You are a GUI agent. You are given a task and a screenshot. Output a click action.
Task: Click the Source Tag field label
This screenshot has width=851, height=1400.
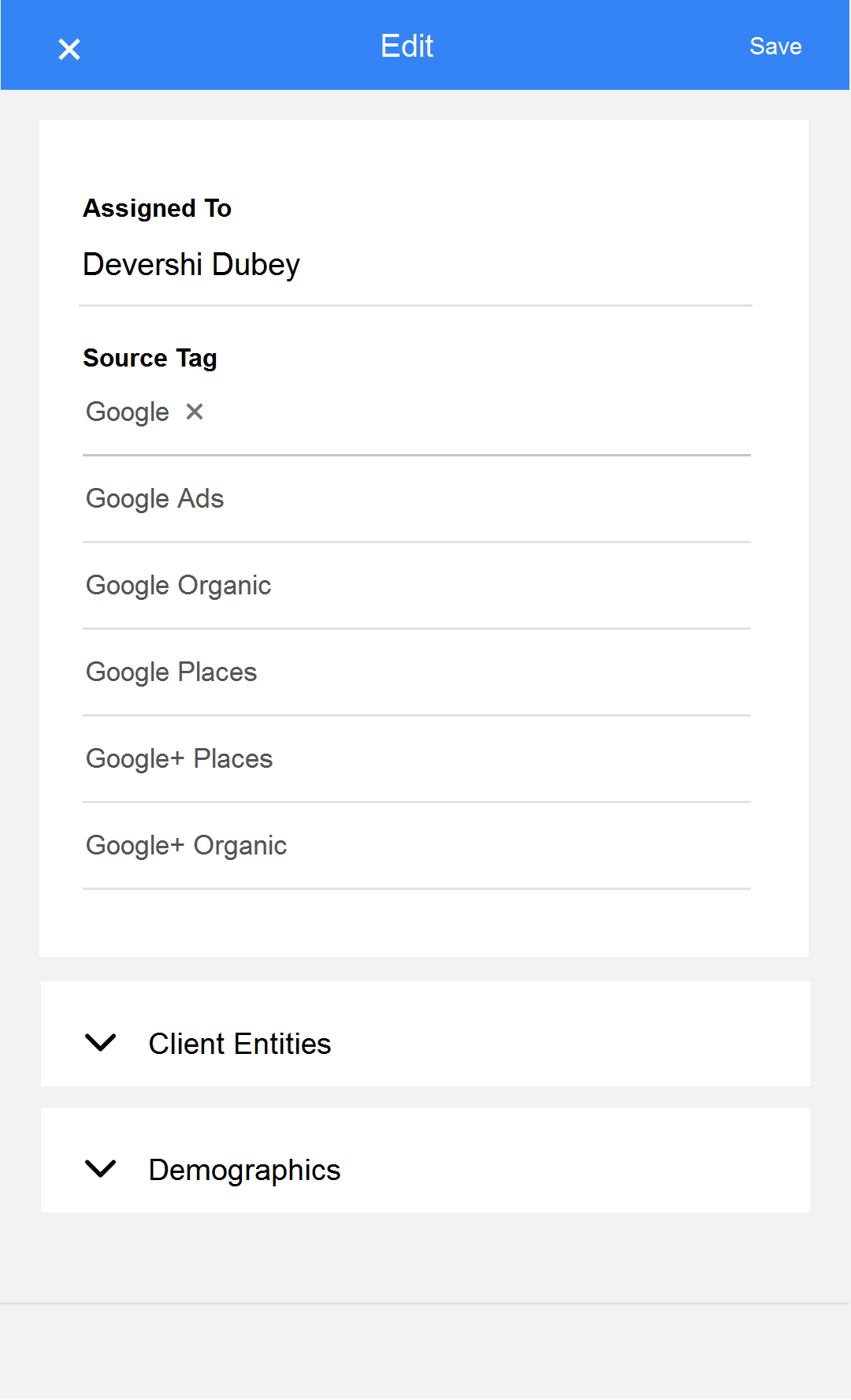click(x=150, y=359)
